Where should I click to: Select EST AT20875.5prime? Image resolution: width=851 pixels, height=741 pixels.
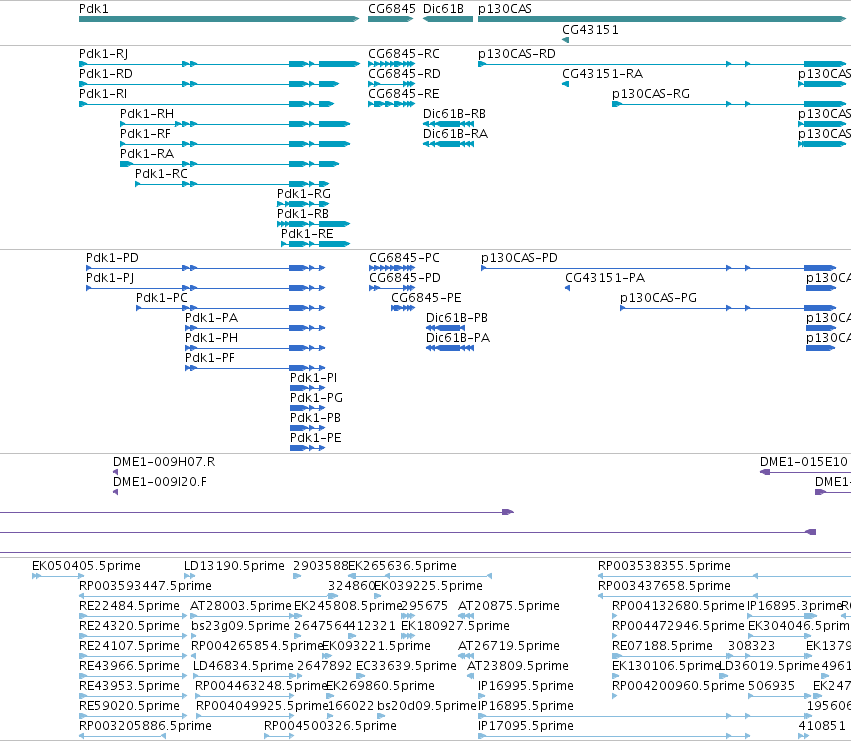pos(509,606)
